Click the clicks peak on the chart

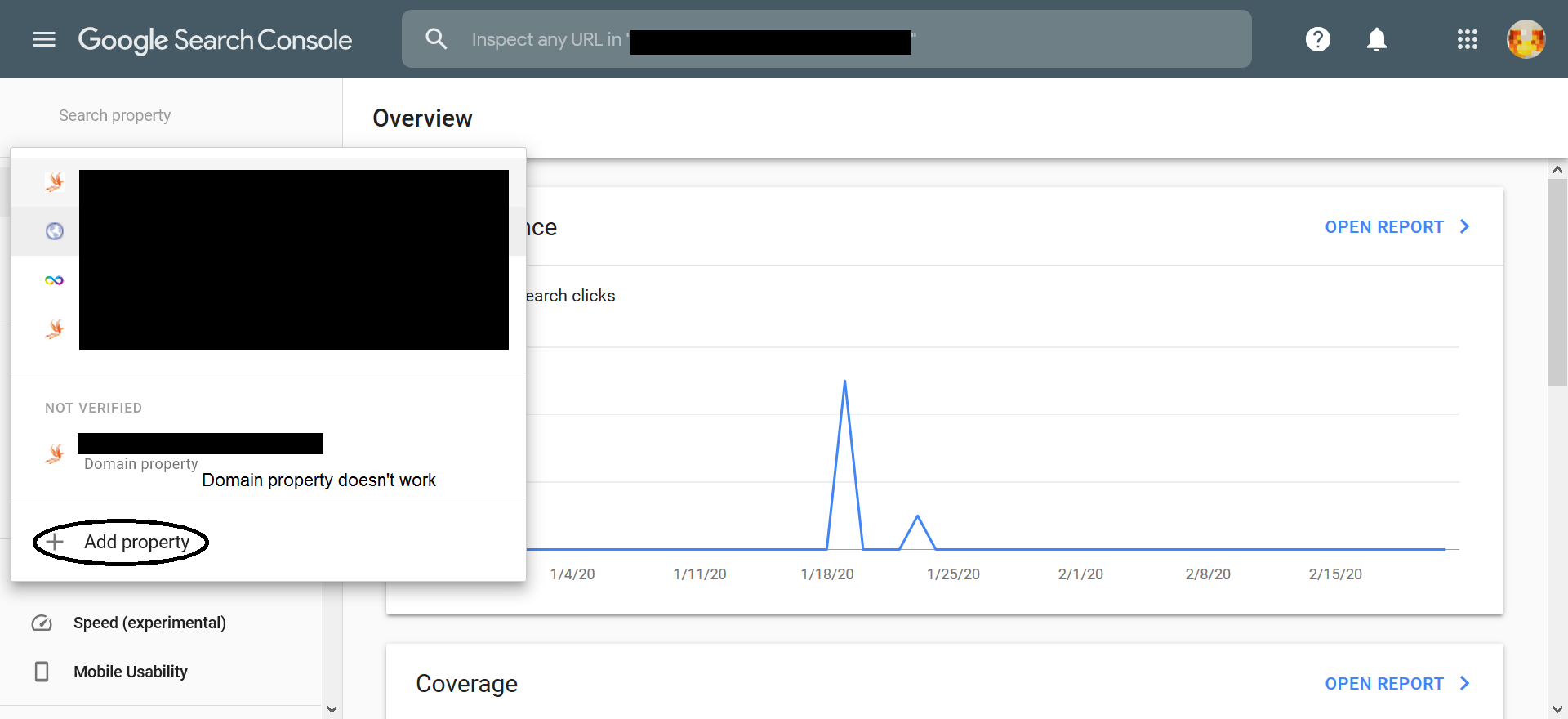pyautogui.click(x=844, y=382)
